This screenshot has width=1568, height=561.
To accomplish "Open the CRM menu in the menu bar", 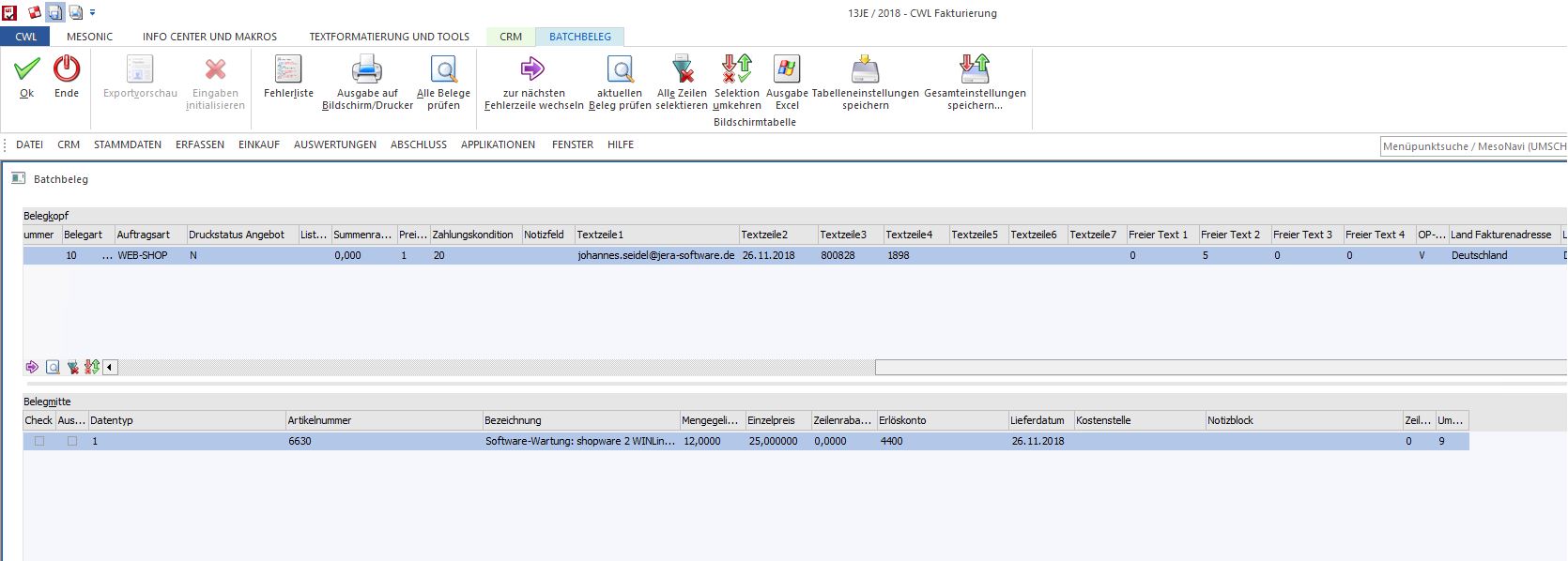I will [x=69, y=144].
